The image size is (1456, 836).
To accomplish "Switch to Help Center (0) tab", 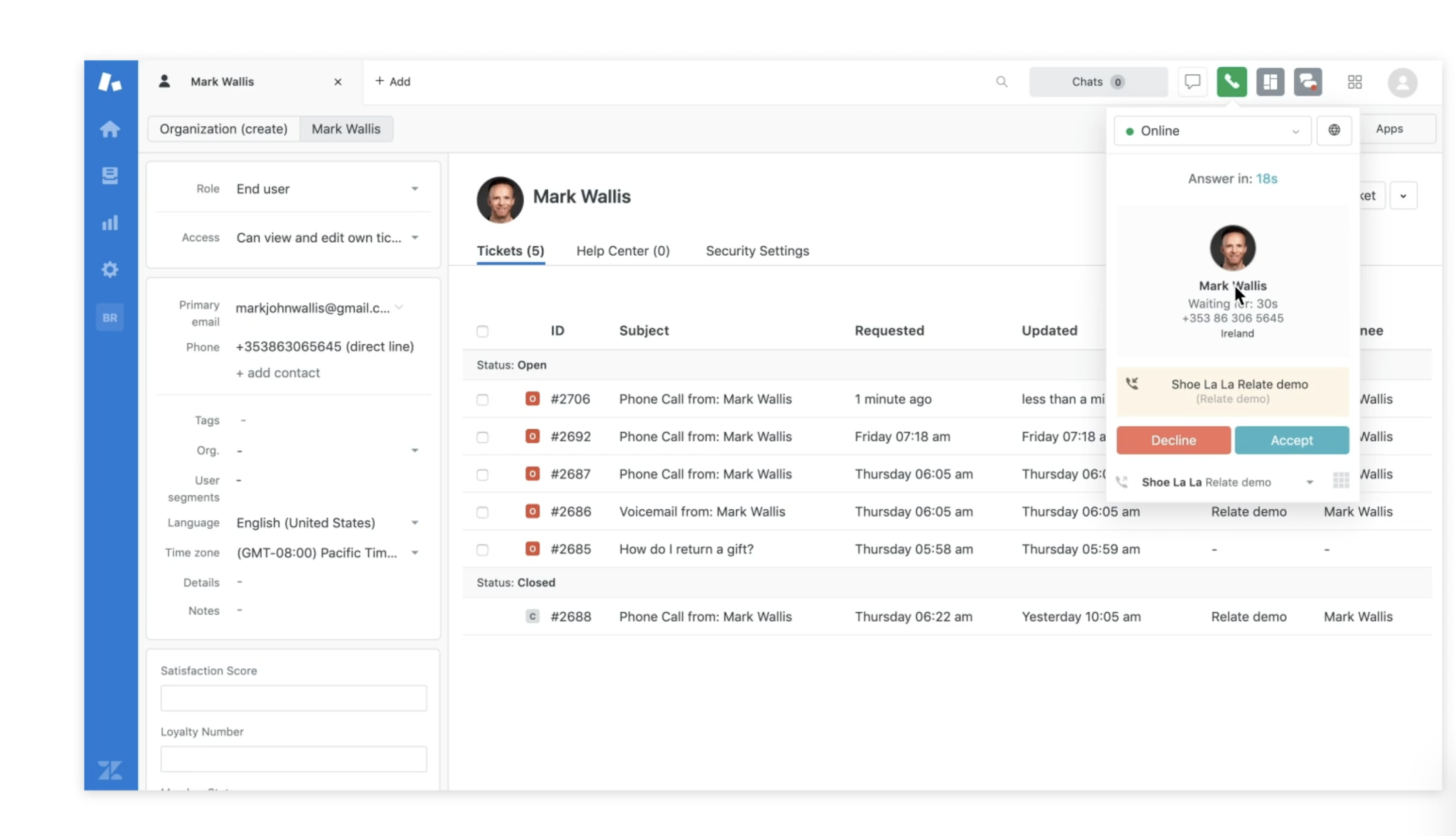I will point(622,251).
